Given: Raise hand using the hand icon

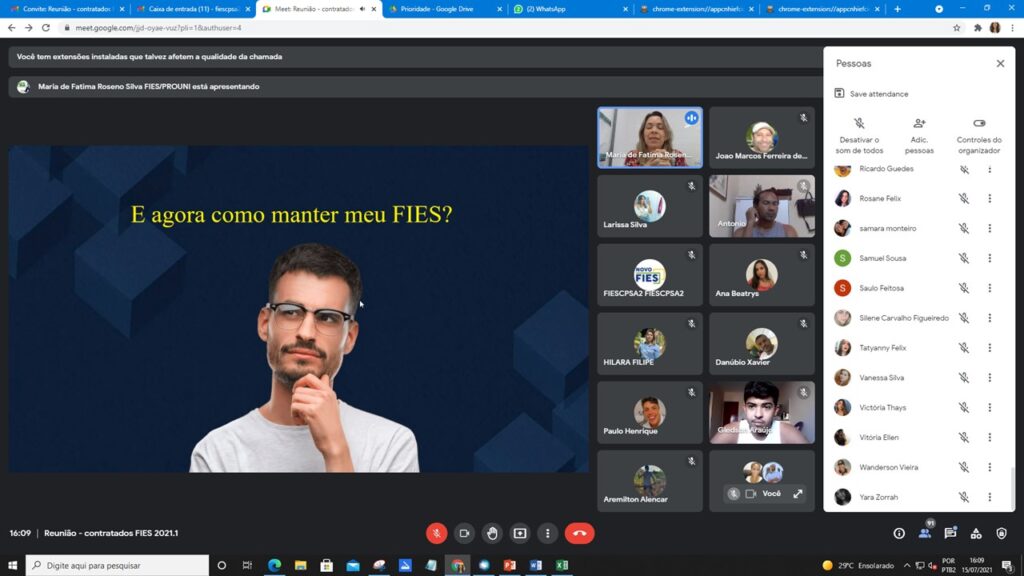Looking at the screenshot, I should tap(492, 534).
